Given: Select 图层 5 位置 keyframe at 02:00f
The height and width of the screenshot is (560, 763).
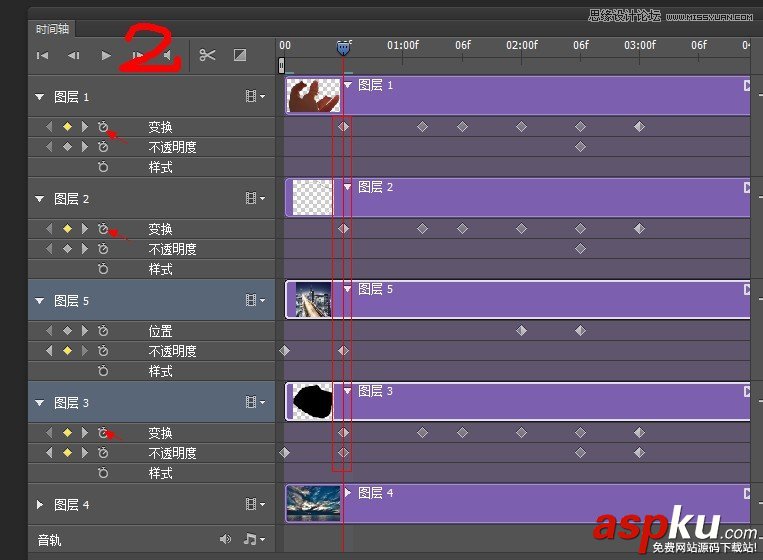Looking at the screenshot, I should click(x=521, y=331).
